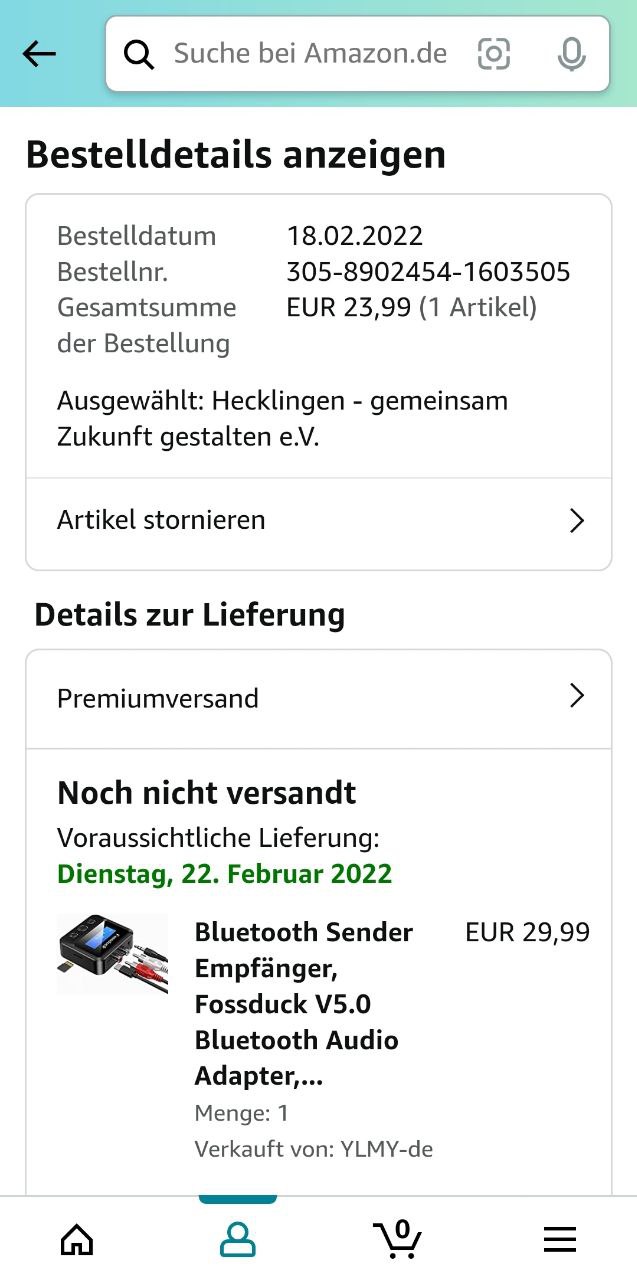Viewport: 637px width, 1280px height.
Task: Activate the microphone voice search
Action: pyautogui.click(x=571, y=54)
